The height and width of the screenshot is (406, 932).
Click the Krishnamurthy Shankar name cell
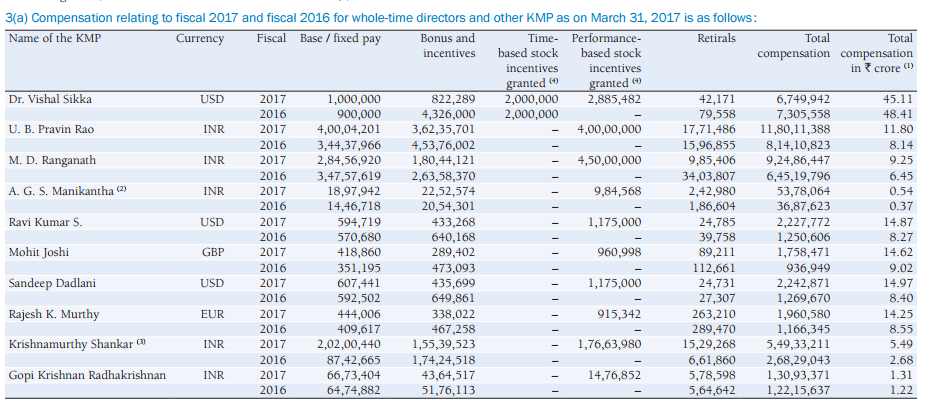tap(71, 344)
